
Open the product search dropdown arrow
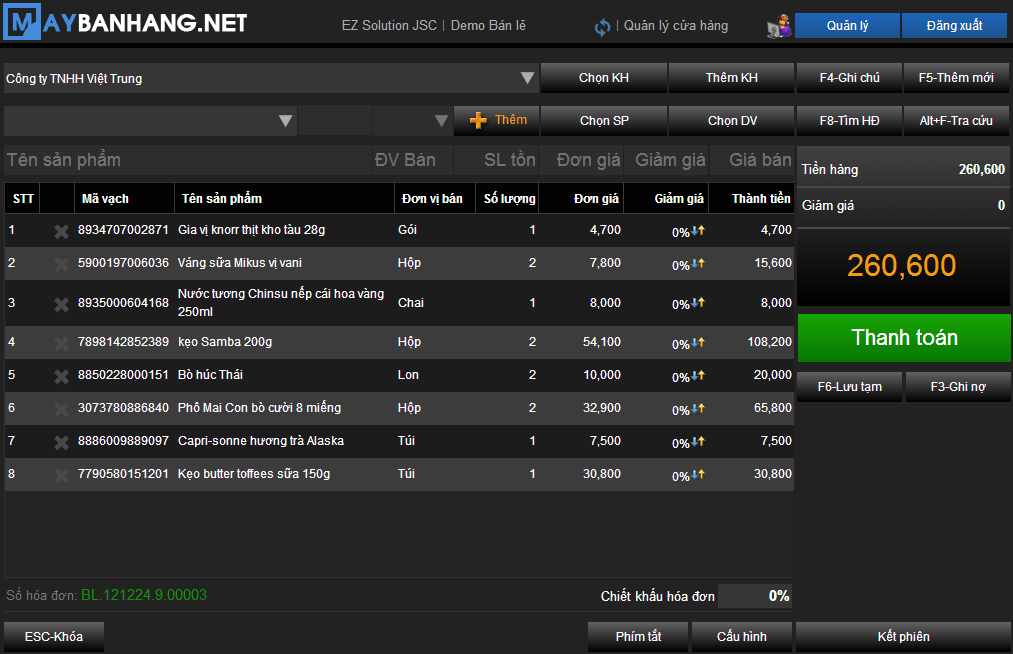(x=286, y=121)
